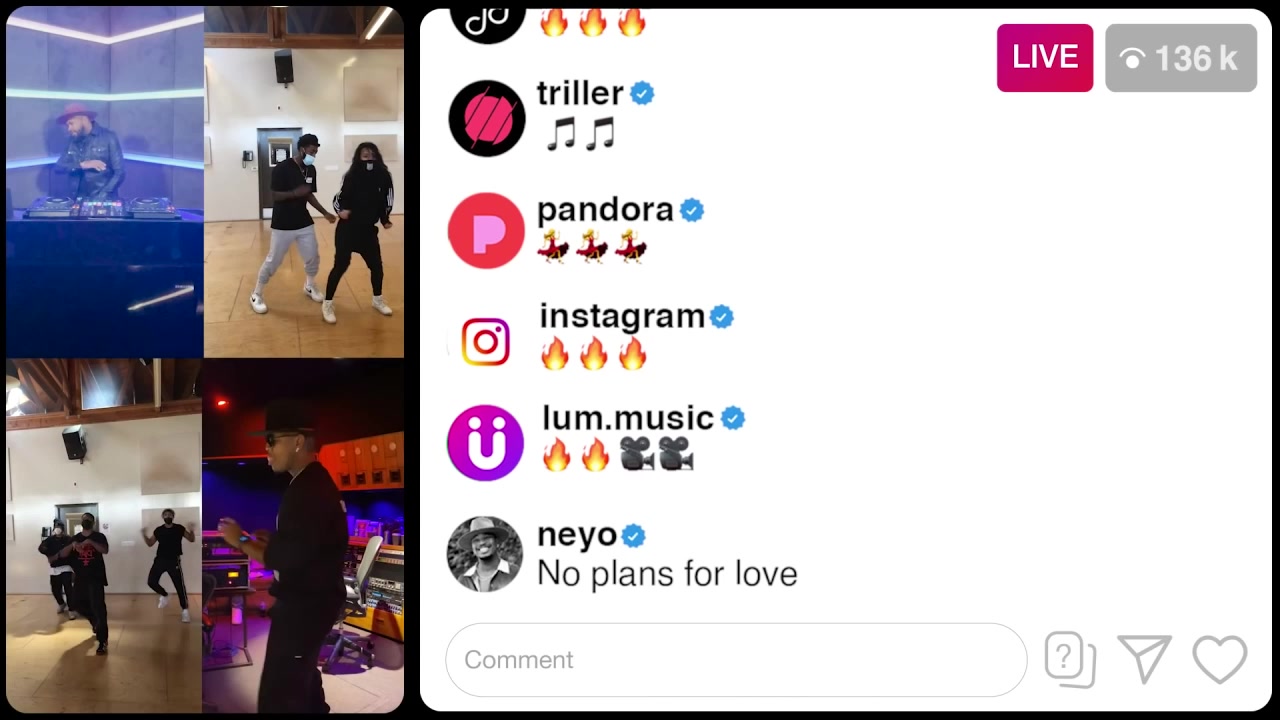Open the triller username link
Screen dimensions: 1280x720
click(x=580, y=93)
